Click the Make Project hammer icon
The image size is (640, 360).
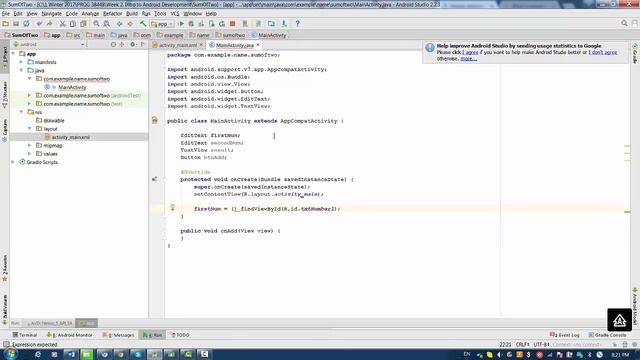(143, 24)
